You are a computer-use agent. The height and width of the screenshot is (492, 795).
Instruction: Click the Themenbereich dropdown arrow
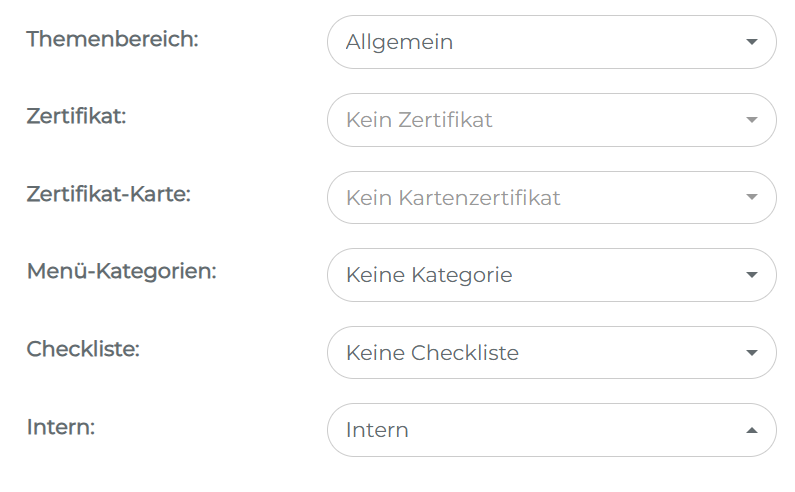pos(752,42)
